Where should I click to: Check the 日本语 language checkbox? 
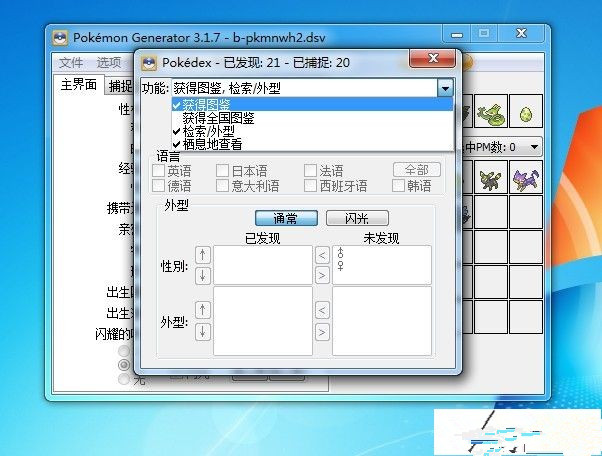(222, 170)
